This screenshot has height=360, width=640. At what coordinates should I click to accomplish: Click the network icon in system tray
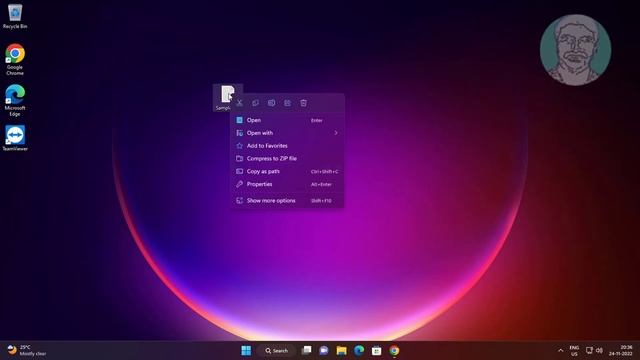[x=589, y=350]
